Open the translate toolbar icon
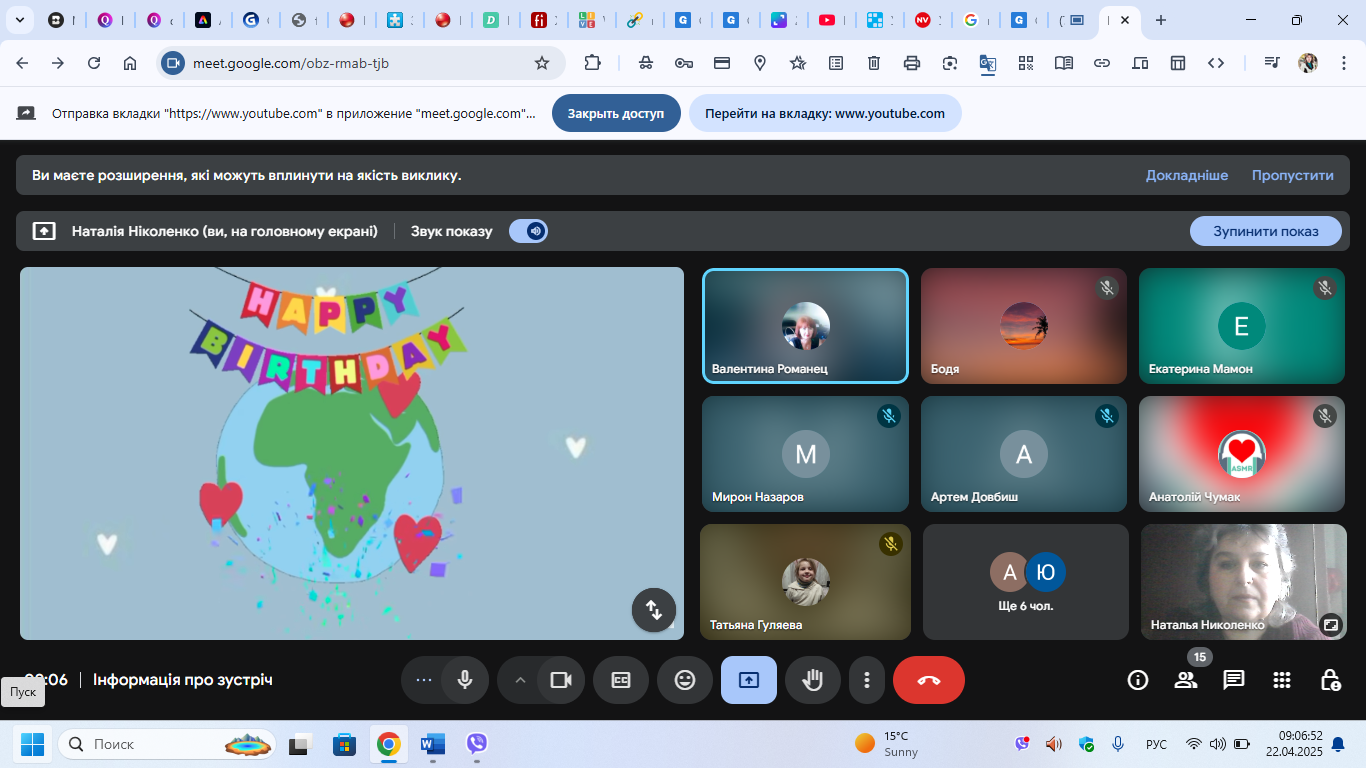 [988, 63]
